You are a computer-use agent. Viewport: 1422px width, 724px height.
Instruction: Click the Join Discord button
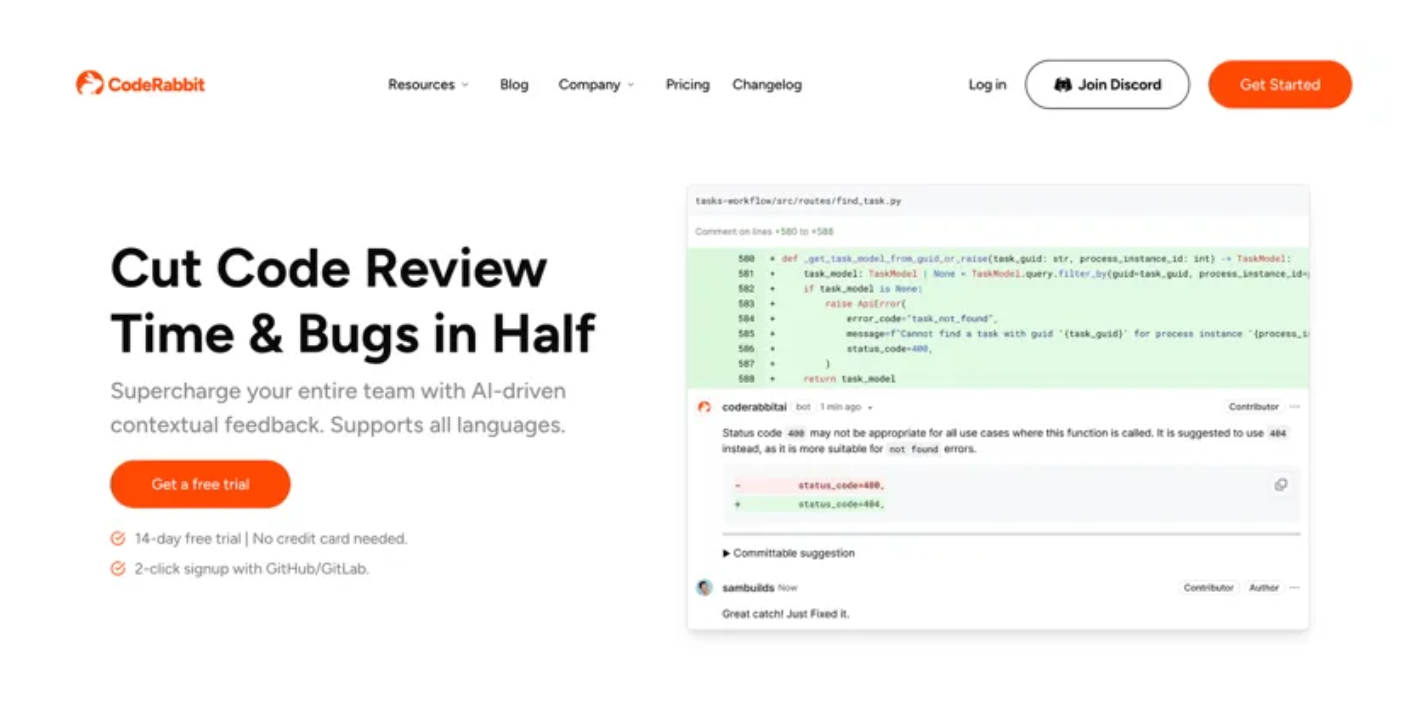[x=1107, y=84]
